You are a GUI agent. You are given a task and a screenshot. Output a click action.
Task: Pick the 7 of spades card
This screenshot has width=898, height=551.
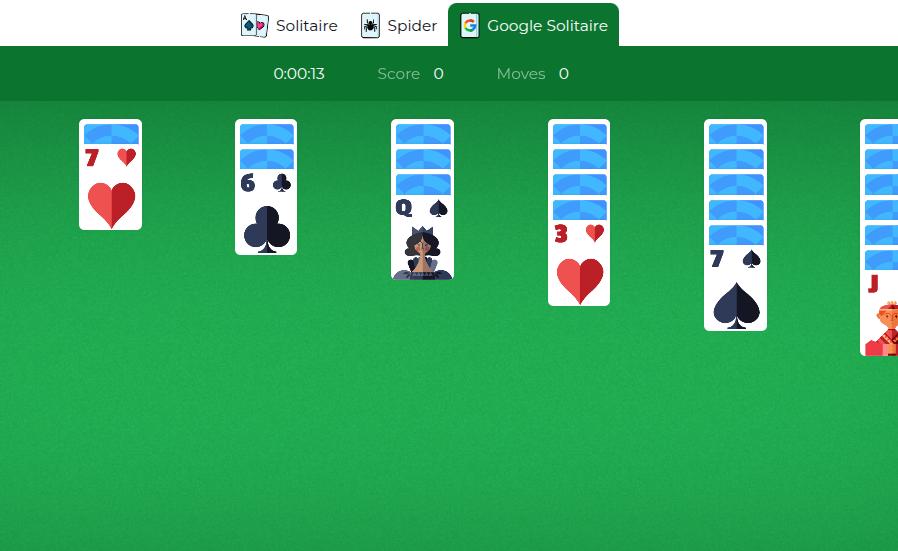point(735,288)
